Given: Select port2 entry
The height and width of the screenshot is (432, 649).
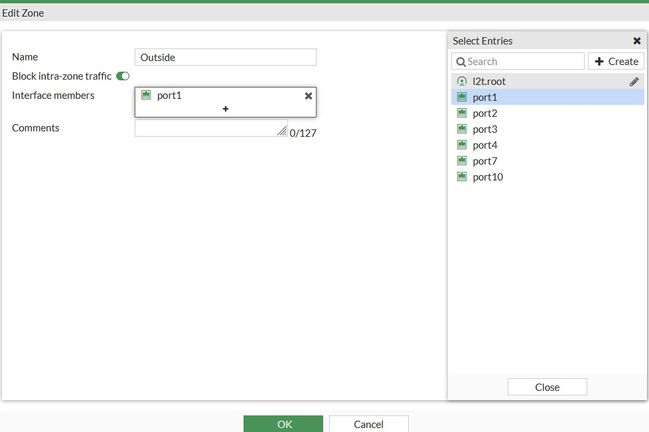Looking at the screenshot, I should coord(547,113).
